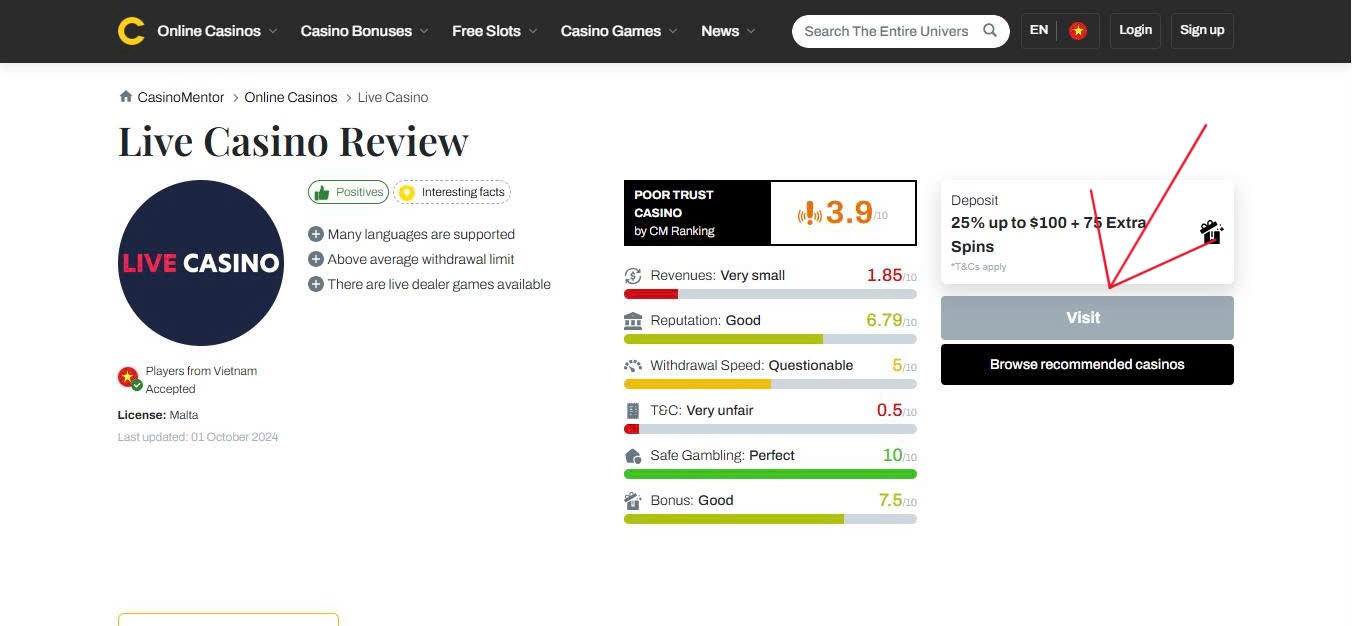1352x626 pixels.
Task: Click the 25% up to $100 offer text
Action: 1048,235
